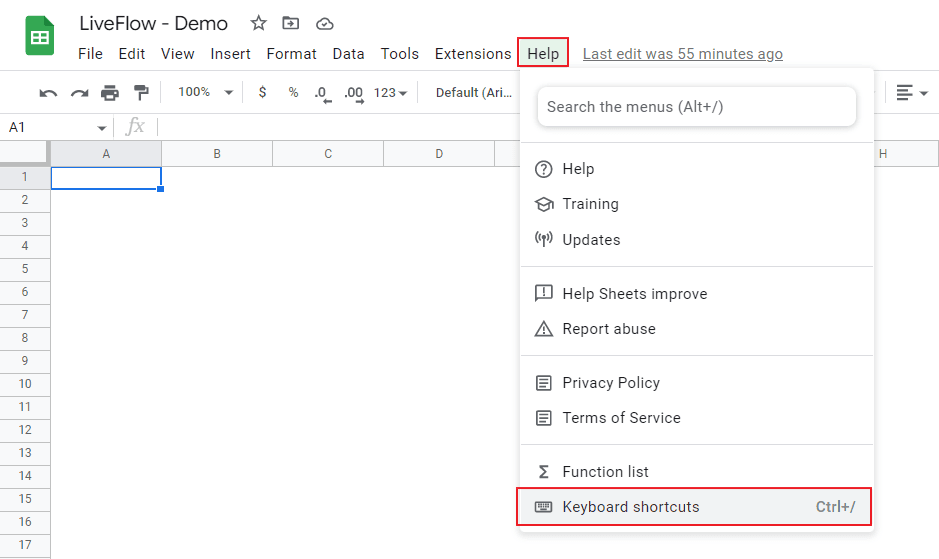Open Terms of Service menu entry
This screenshot has width=939, height=559.
point(696,418)
